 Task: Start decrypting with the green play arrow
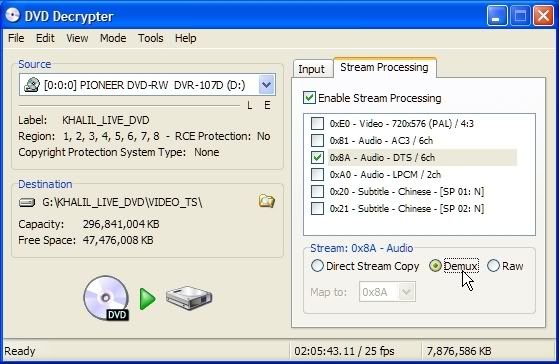click(148, 299)
